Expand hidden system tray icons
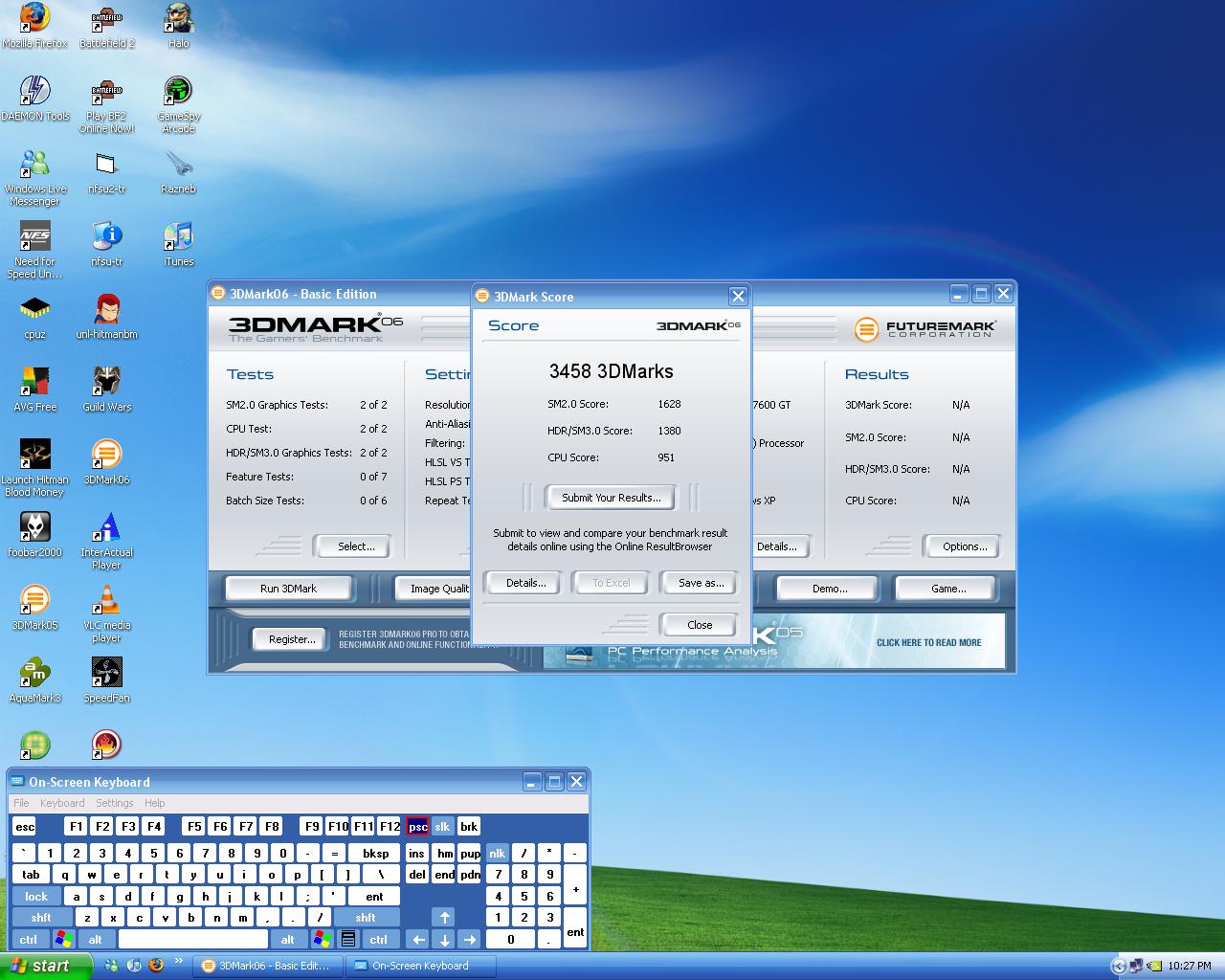 tap(1118, 966)
